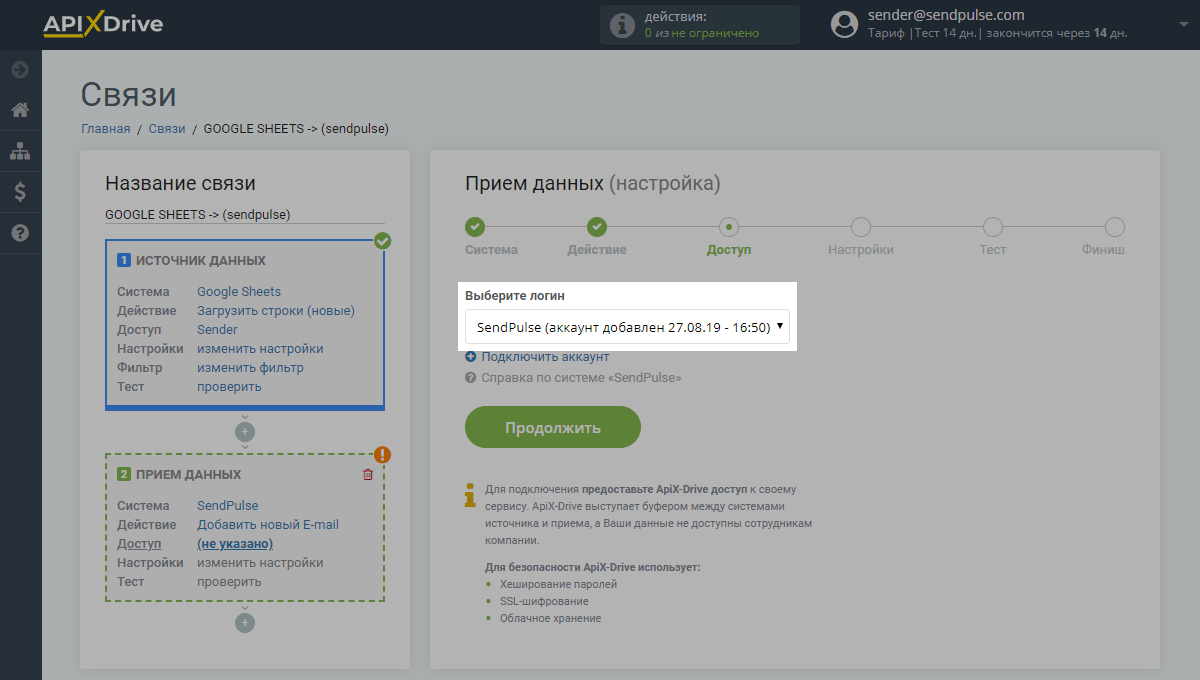Click Подключить аккаунт link
Screen dimensions: 1200x680
[545, 357]
